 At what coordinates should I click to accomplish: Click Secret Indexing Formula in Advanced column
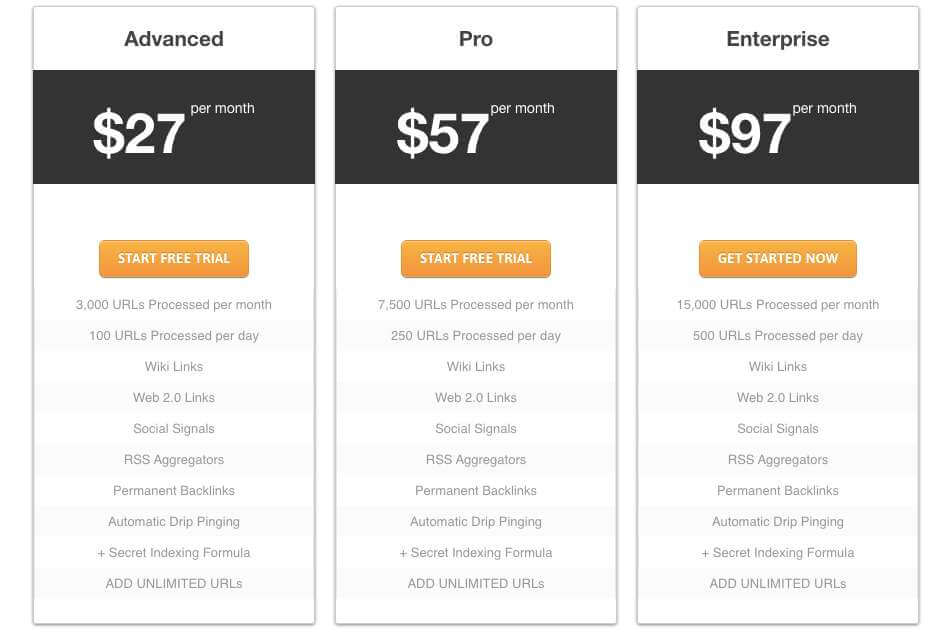point(174,553)
